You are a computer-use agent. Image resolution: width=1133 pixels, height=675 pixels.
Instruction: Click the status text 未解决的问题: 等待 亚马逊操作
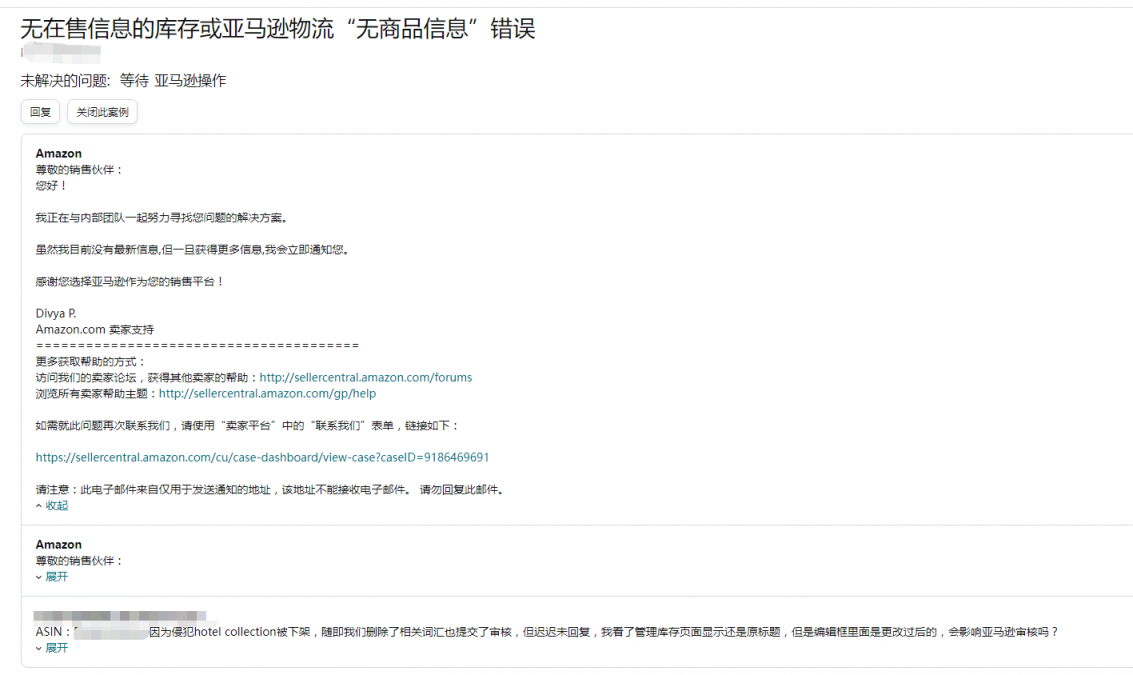click(x=123, y=80)
